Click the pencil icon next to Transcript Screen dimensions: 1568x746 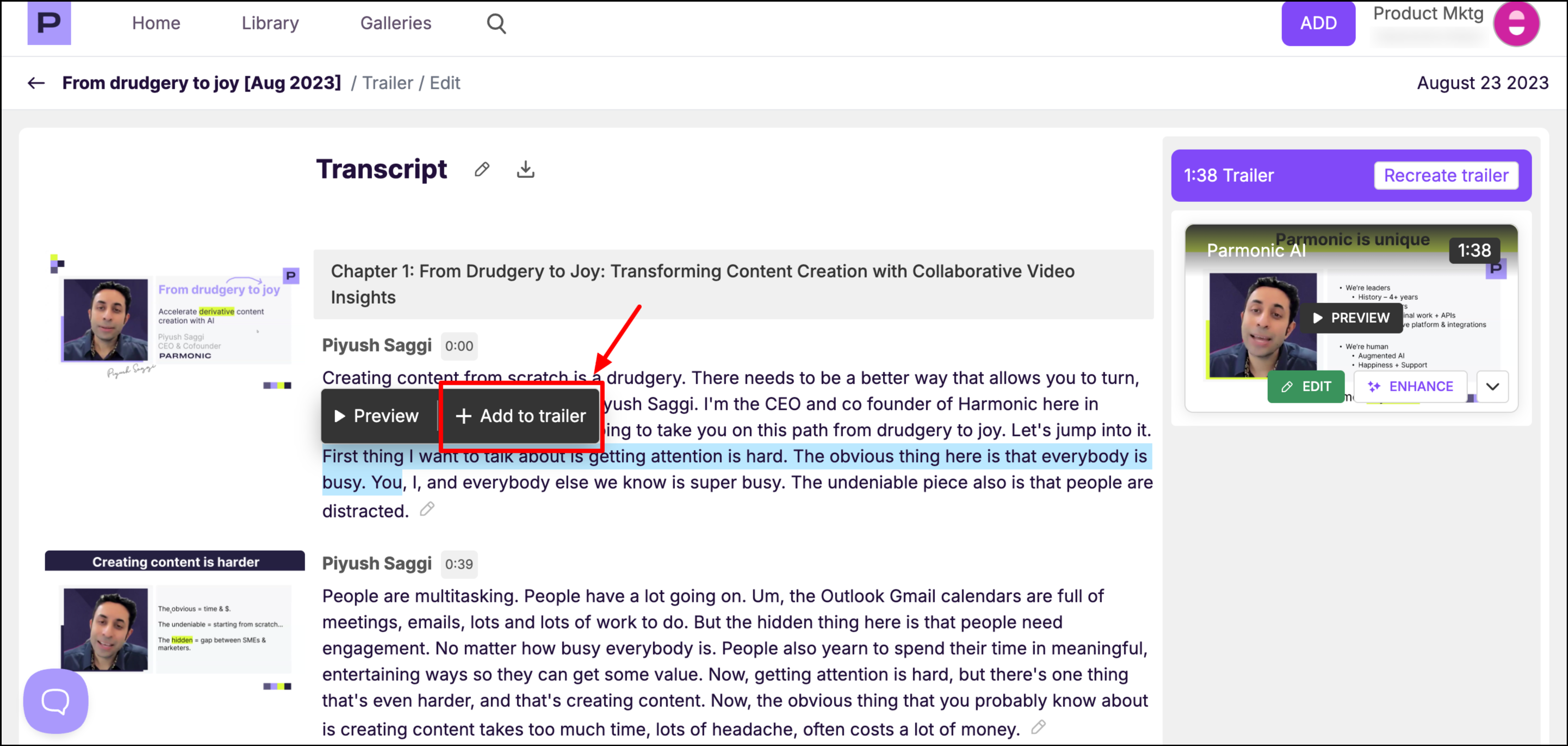[x=481, y=169]
